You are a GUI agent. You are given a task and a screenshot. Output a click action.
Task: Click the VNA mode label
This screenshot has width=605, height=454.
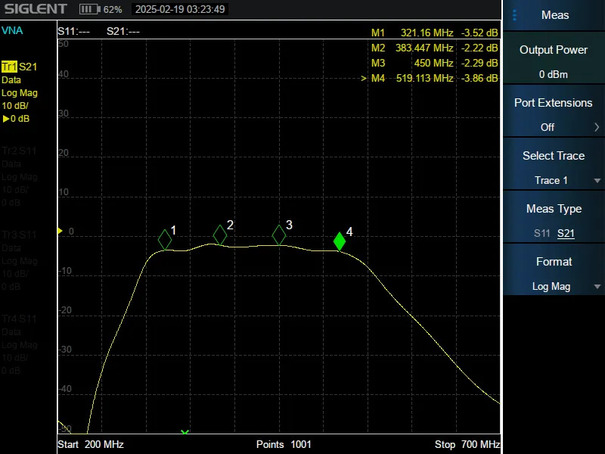[12, 30]
